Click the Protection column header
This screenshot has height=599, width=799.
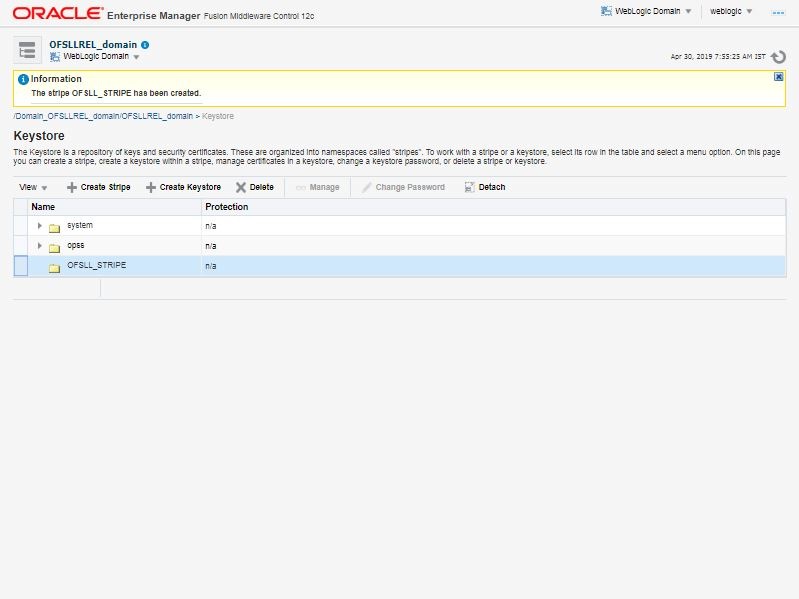[x=493, y=207]
